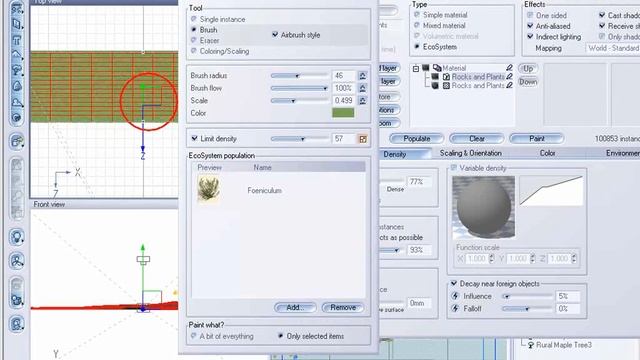Select Simple material type

point(417,15)
